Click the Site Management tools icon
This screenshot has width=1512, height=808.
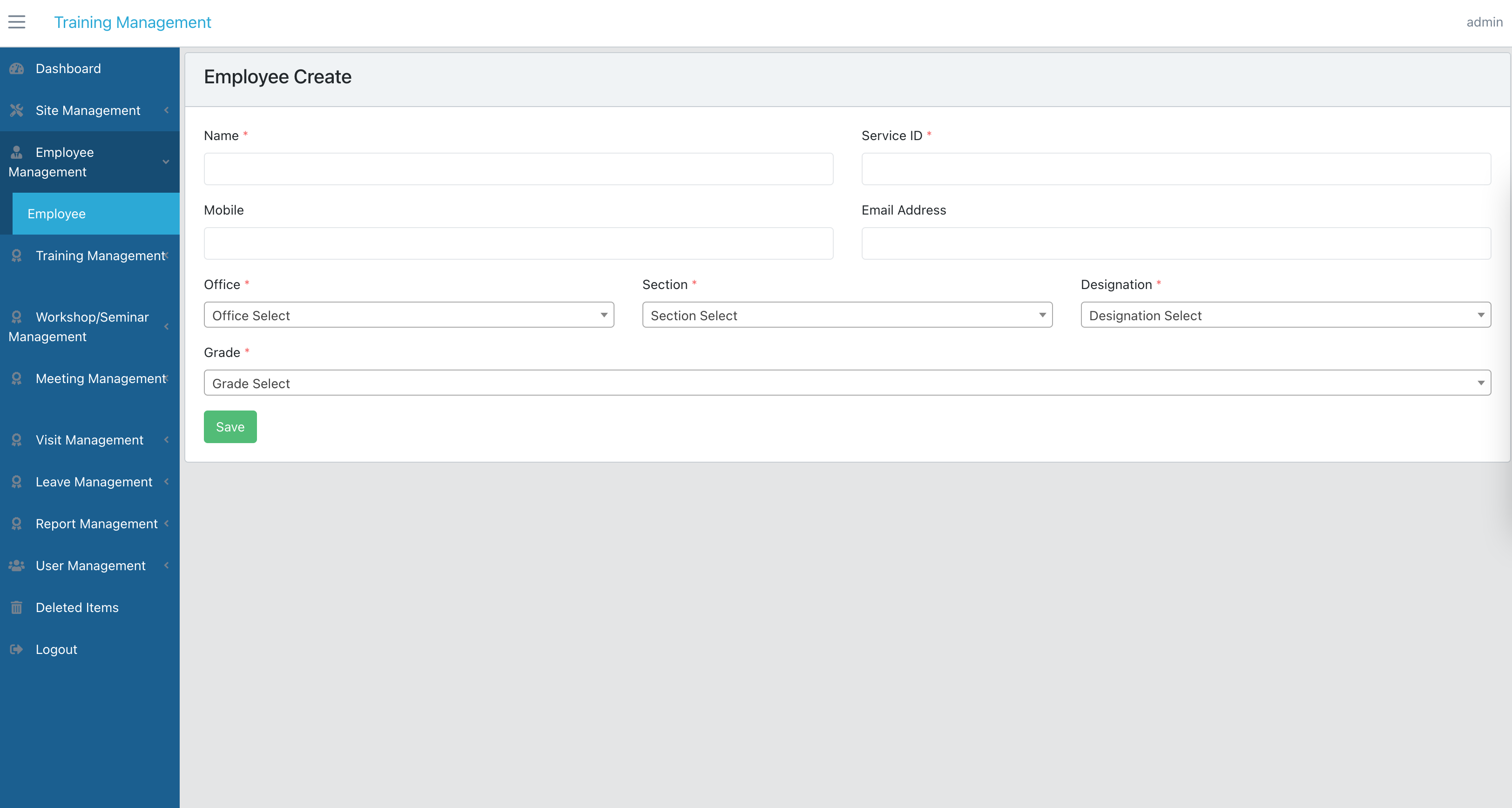click(16, 110)
